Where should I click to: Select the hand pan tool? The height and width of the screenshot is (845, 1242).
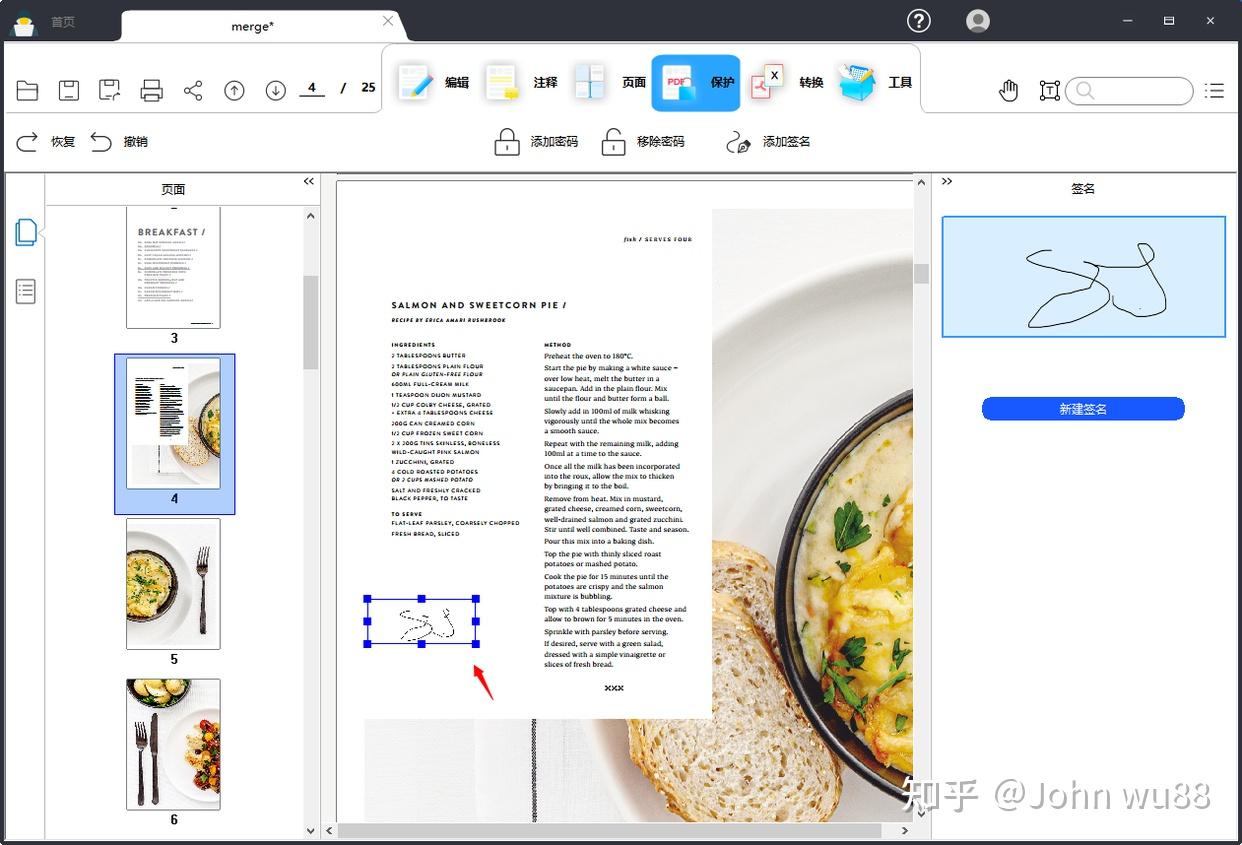tap(1009, 91)
